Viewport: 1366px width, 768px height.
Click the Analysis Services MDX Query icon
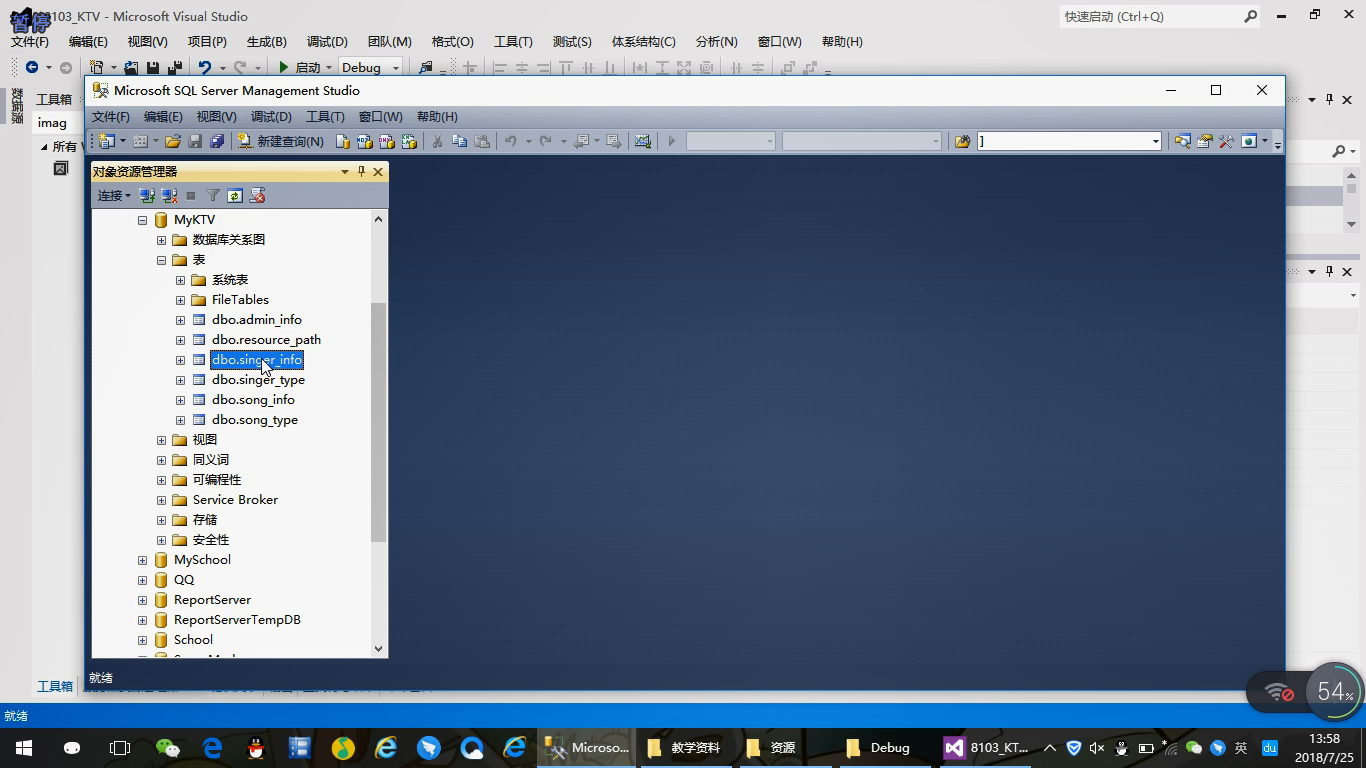pyautogui.click(x=365, y=141)
